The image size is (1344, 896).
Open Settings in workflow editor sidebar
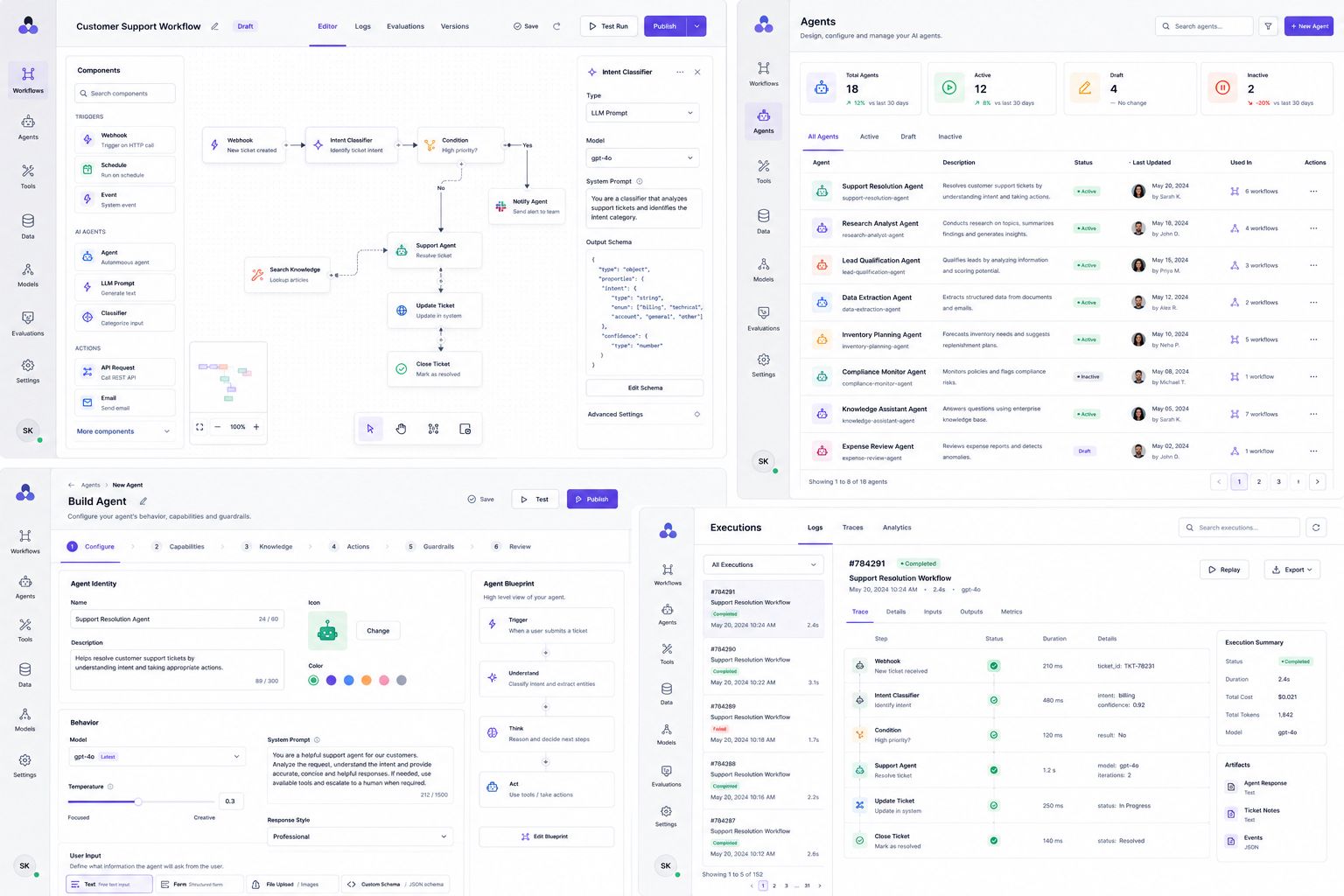[x=28, y=371]
